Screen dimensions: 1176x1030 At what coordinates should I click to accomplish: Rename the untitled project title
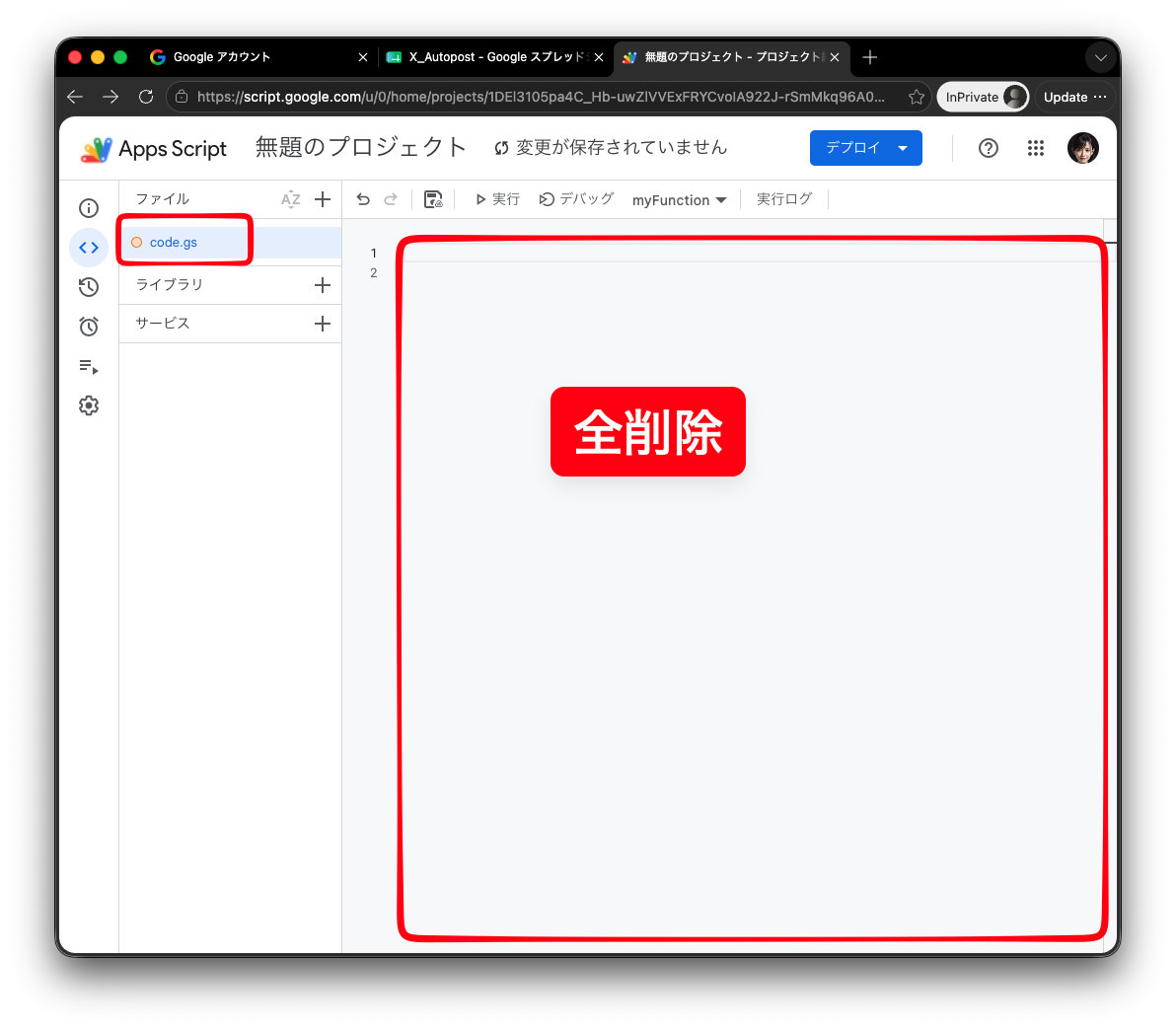pyautogui.click(x=361, y=147)
